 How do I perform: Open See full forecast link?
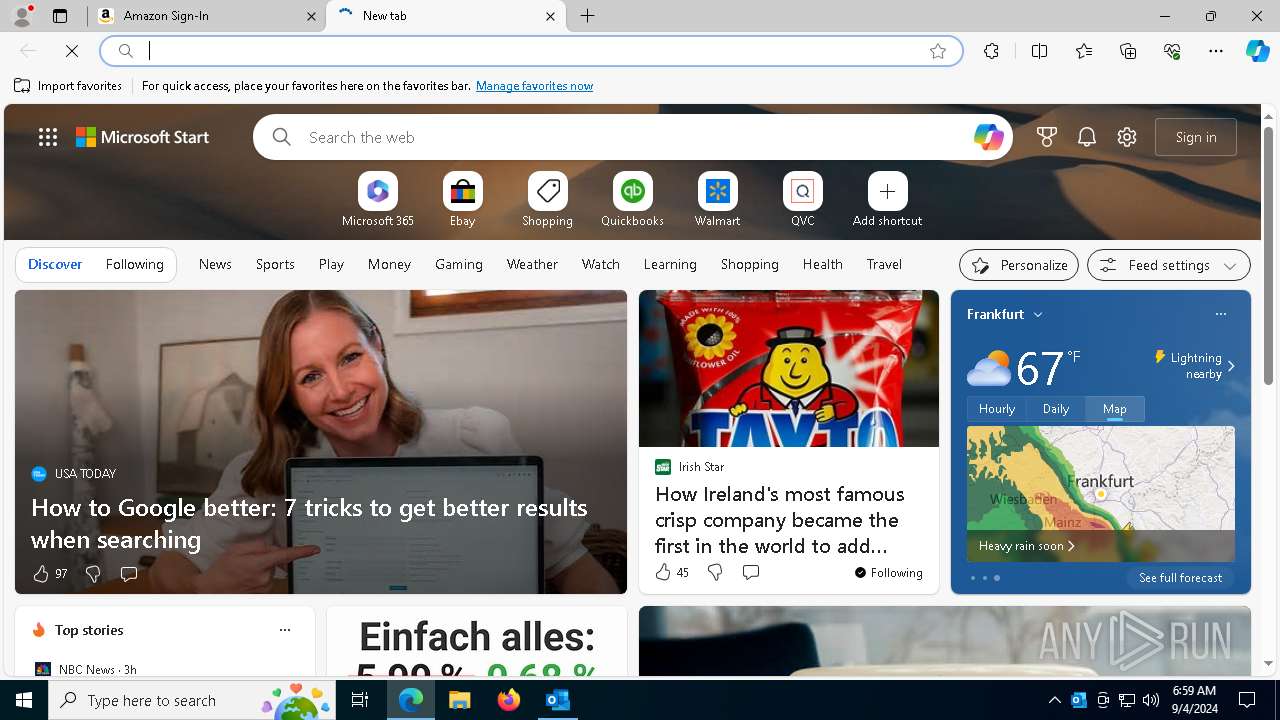(1180, 578)
